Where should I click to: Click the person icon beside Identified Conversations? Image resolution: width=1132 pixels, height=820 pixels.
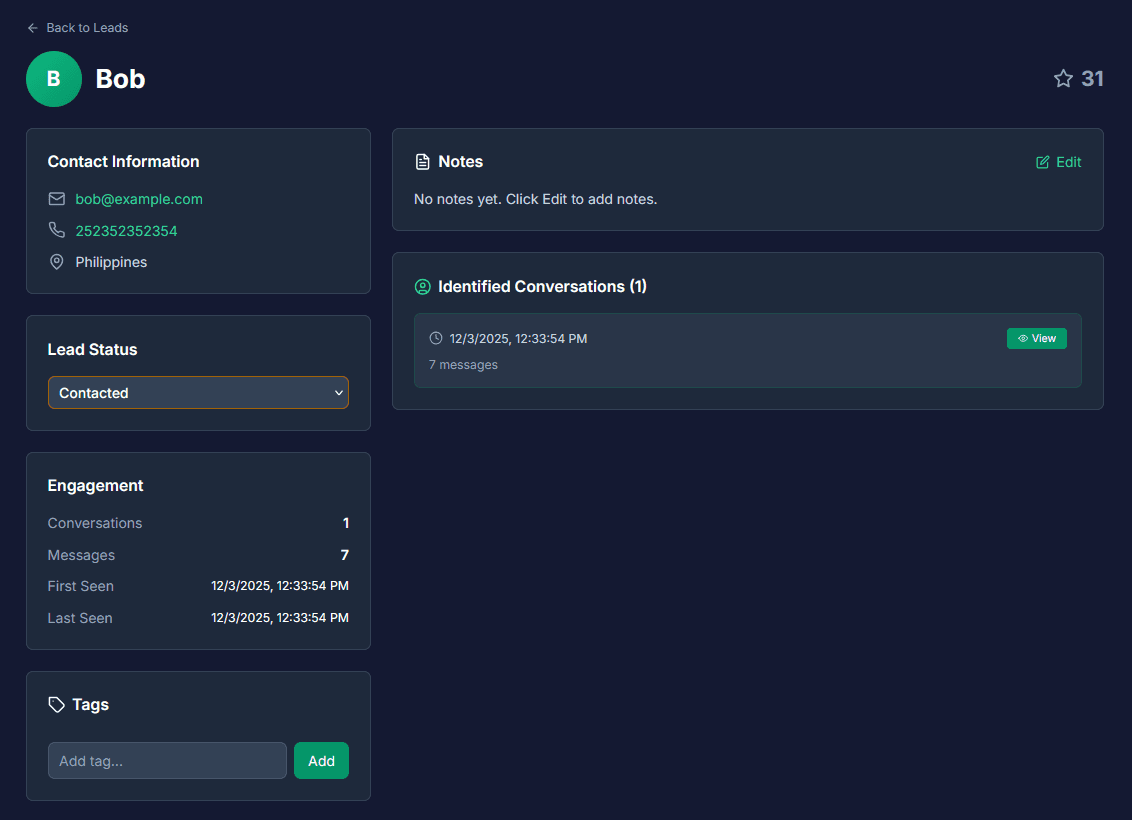coord(422,286)
